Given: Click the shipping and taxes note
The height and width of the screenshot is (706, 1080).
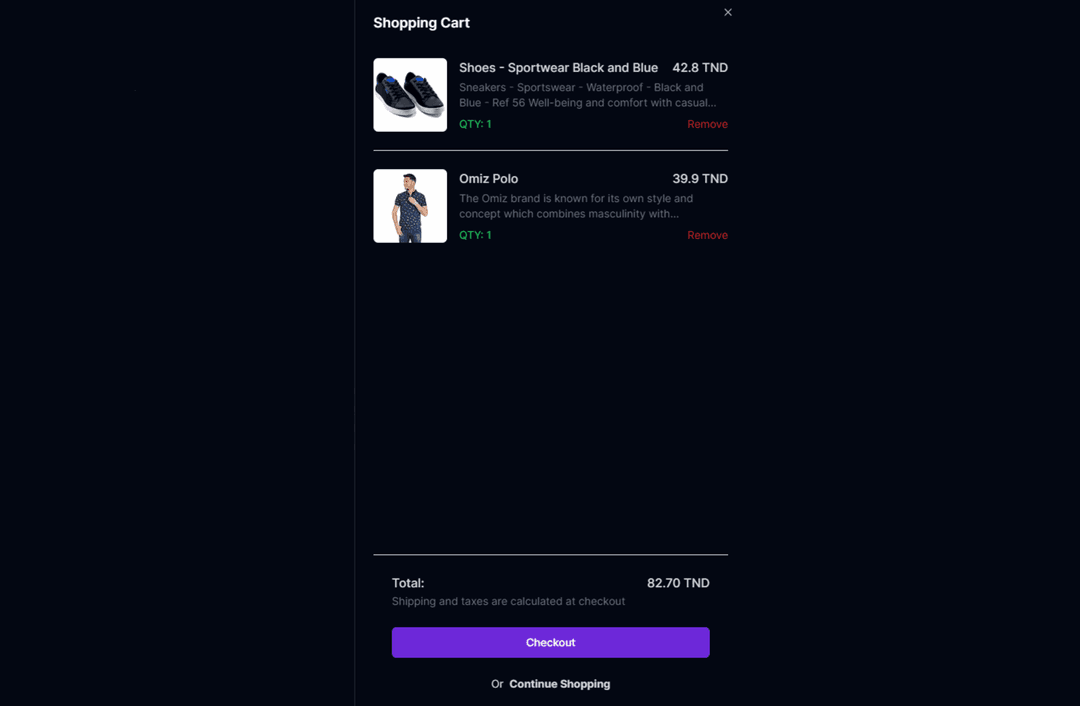Looking at the screenshot, I should coord(508,601).
